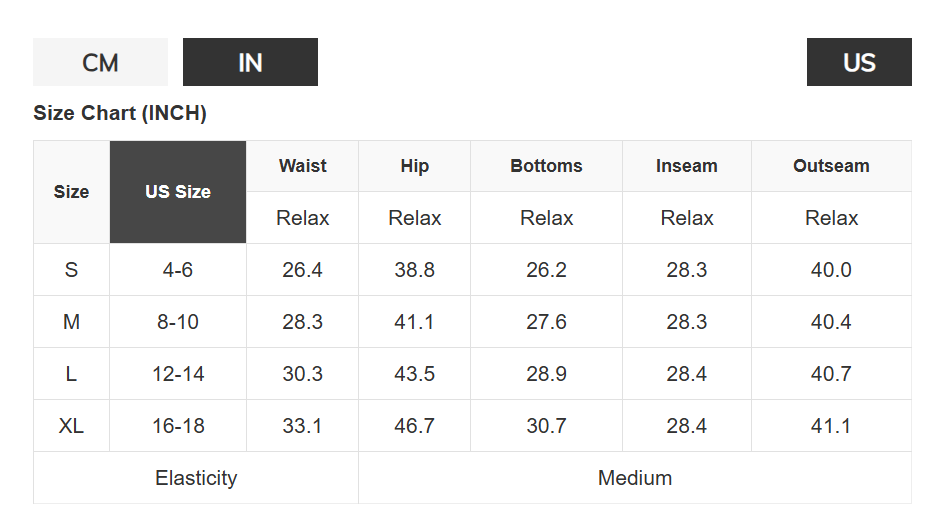The image size is (949, 523).
Task: Switch size chart units to CM
Action: [x=100, y=62]
